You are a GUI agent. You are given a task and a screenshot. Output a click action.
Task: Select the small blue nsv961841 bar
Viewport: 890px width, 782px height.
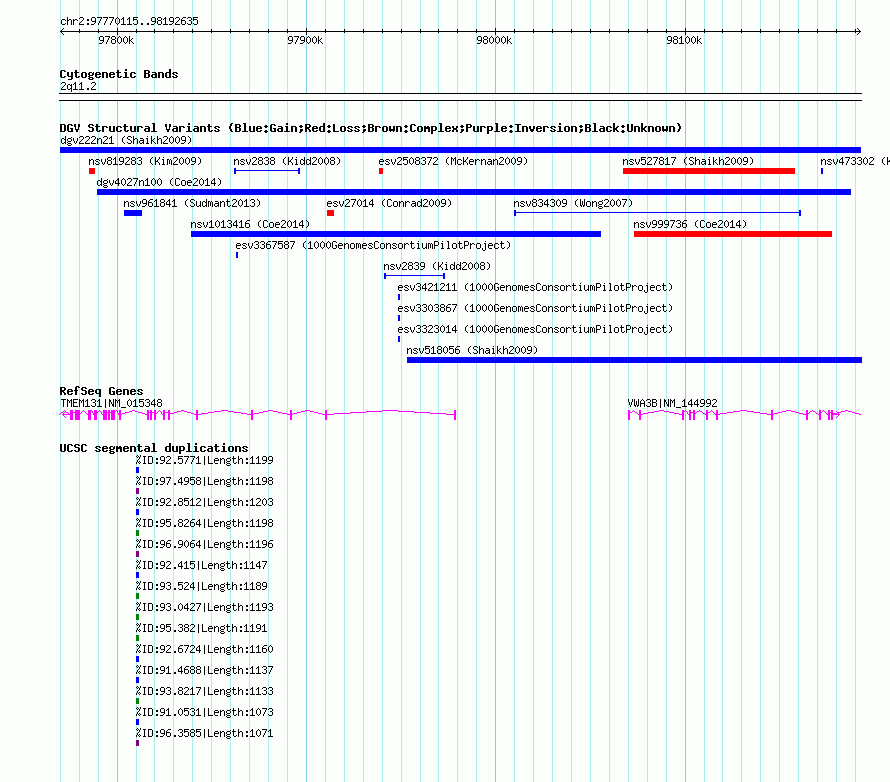click(133, 213)
